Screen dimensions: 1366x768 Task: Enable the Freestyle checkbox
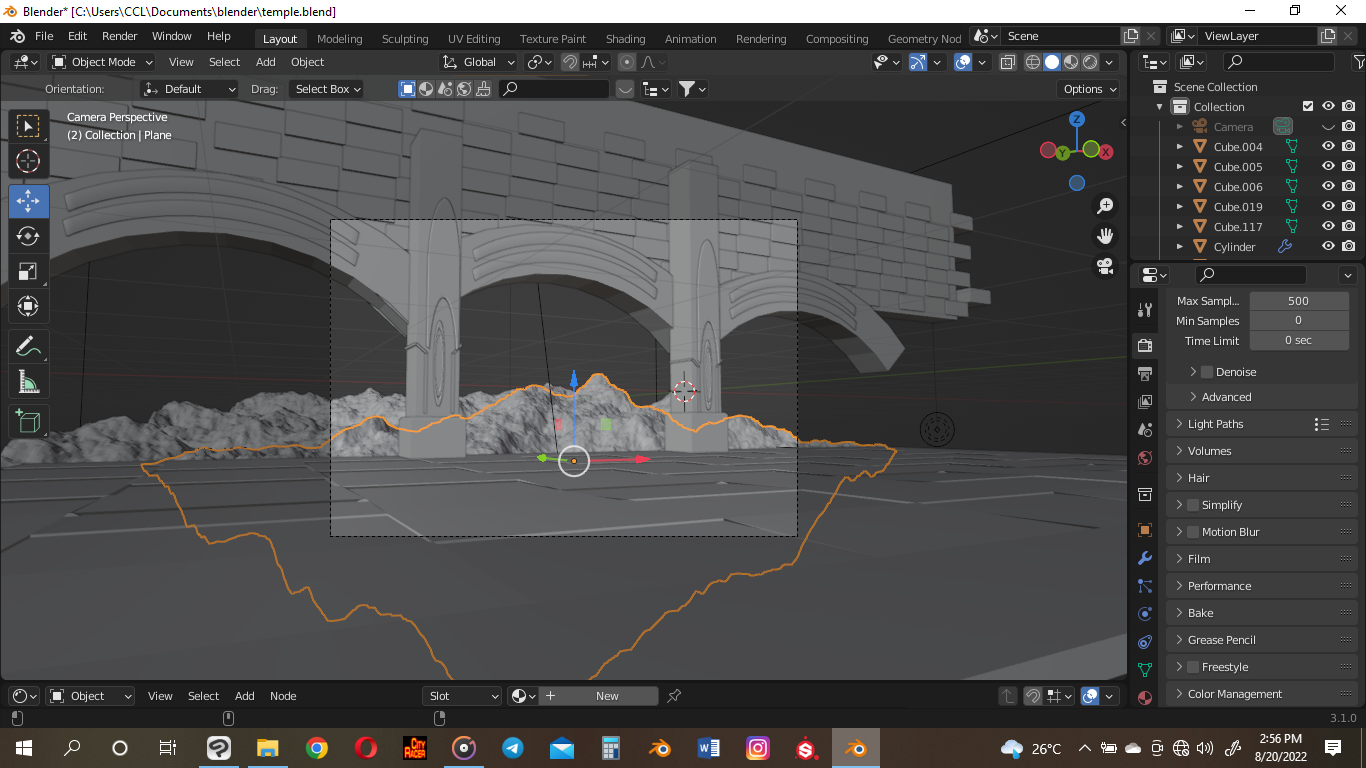(1193, 667)
